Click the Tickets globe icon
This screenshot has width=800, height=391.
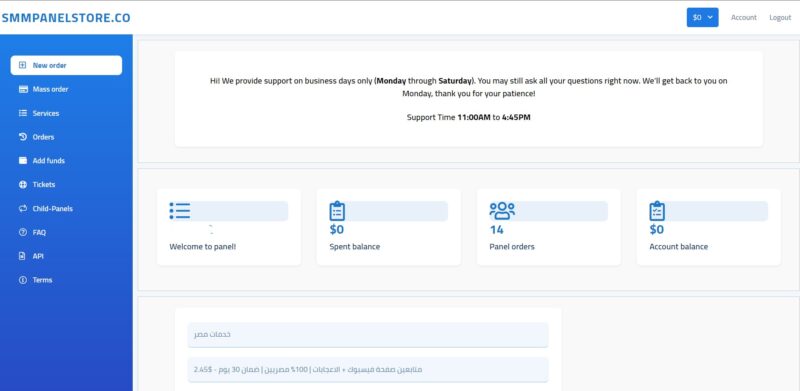tap(22, 184)
